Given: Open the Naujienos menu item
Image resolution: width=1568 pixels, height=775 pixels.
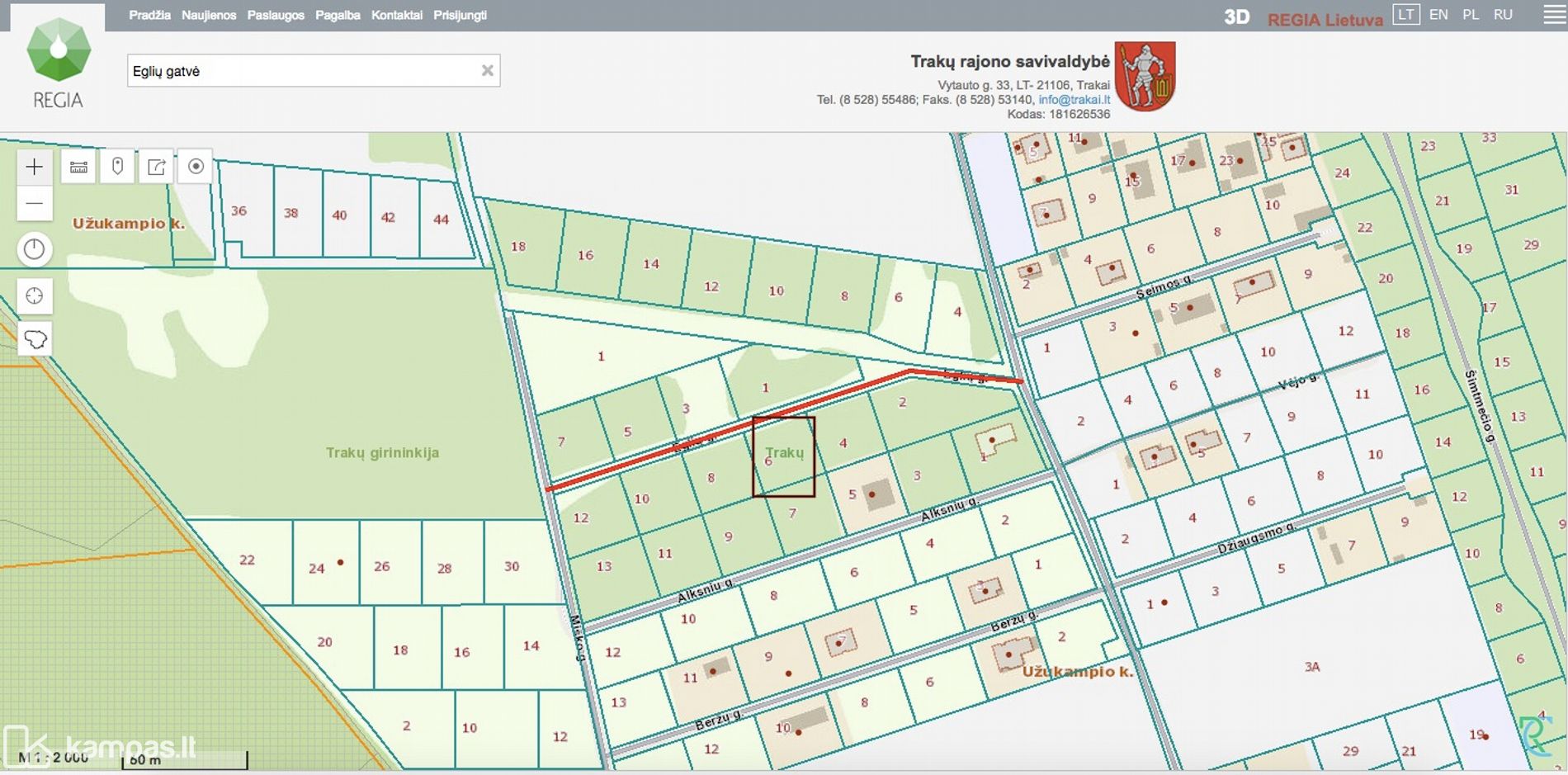Looking at the screenshot, I should tap(209, 15).
